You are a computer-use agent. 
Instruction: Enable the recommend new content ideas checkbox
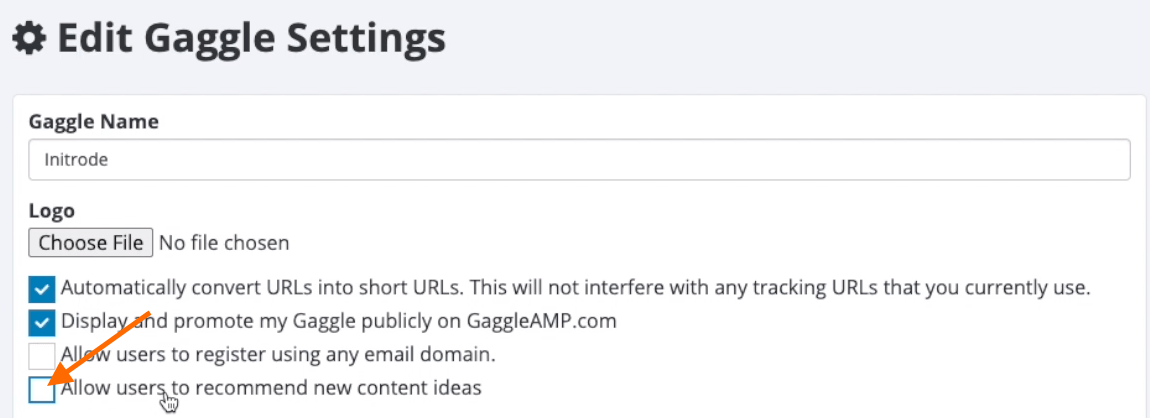42,389
